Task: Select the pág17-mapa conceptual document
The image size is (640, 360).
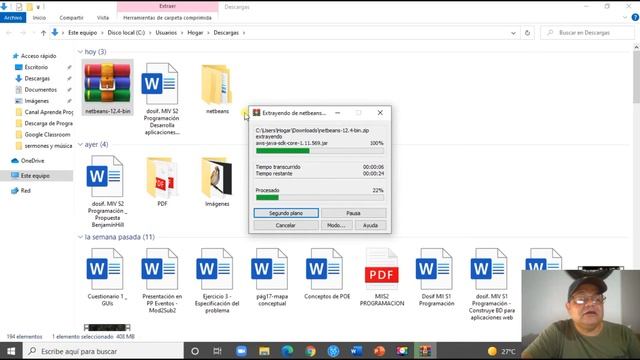Action: pos(271,277)
